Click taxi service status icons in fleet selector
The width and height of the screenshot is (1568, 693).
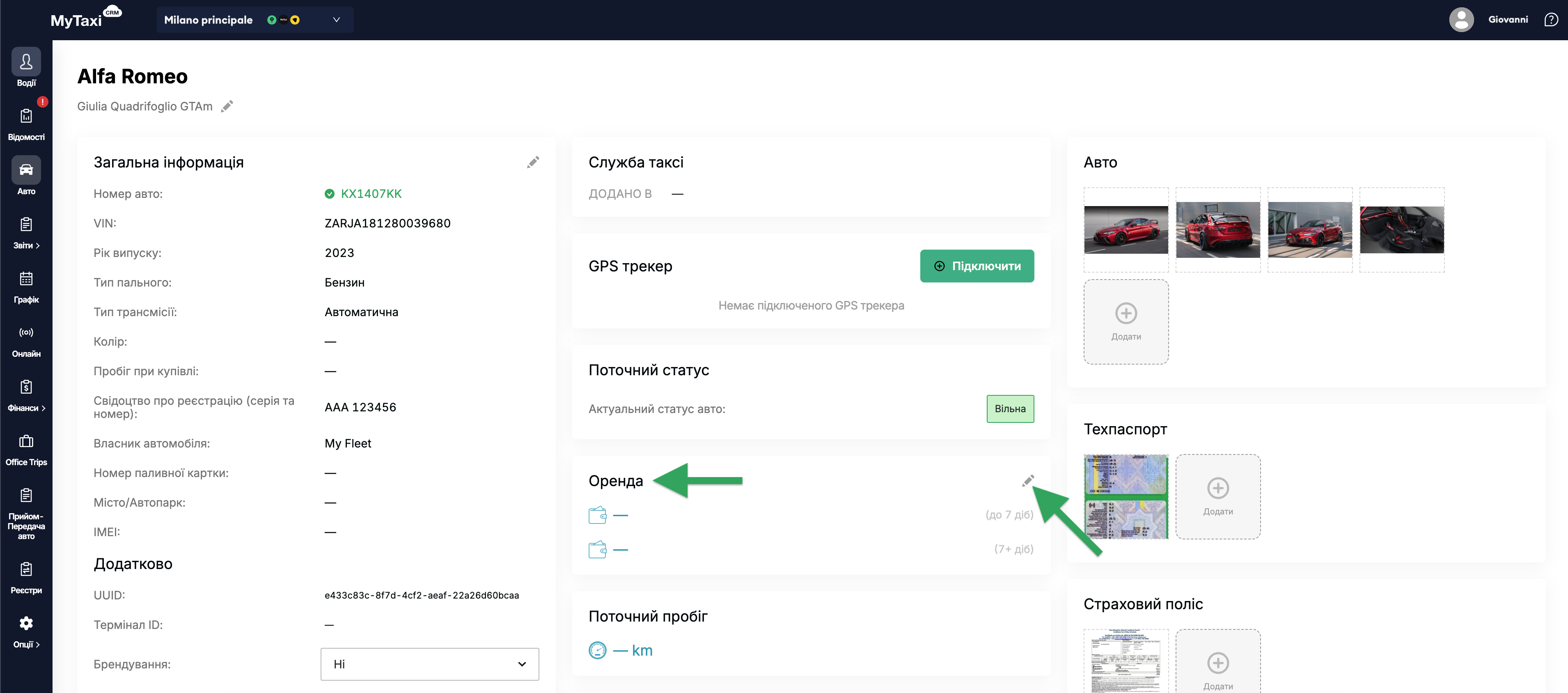tap(283, 20)
